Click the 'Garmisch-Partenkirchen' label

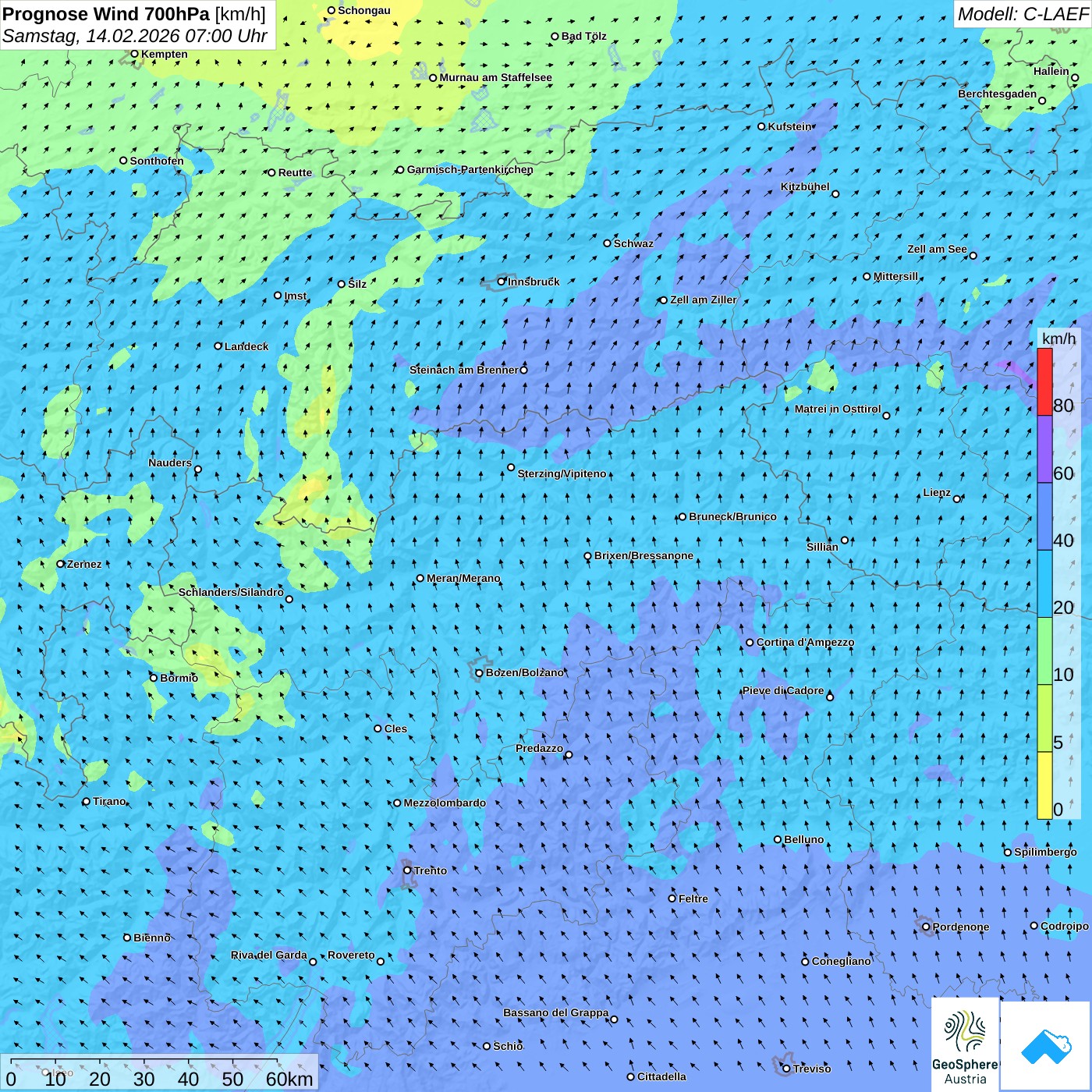pos(470,169)
